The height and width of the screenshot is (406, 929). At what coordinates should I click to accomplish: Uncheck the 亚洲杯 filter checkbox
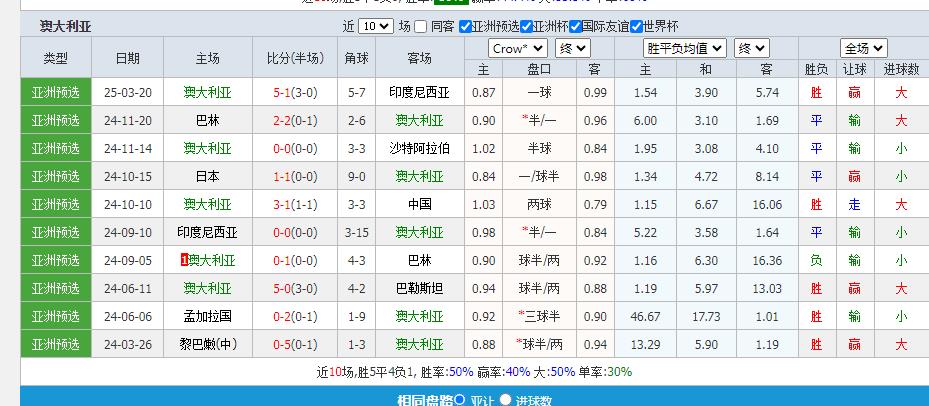pos(526,27)
